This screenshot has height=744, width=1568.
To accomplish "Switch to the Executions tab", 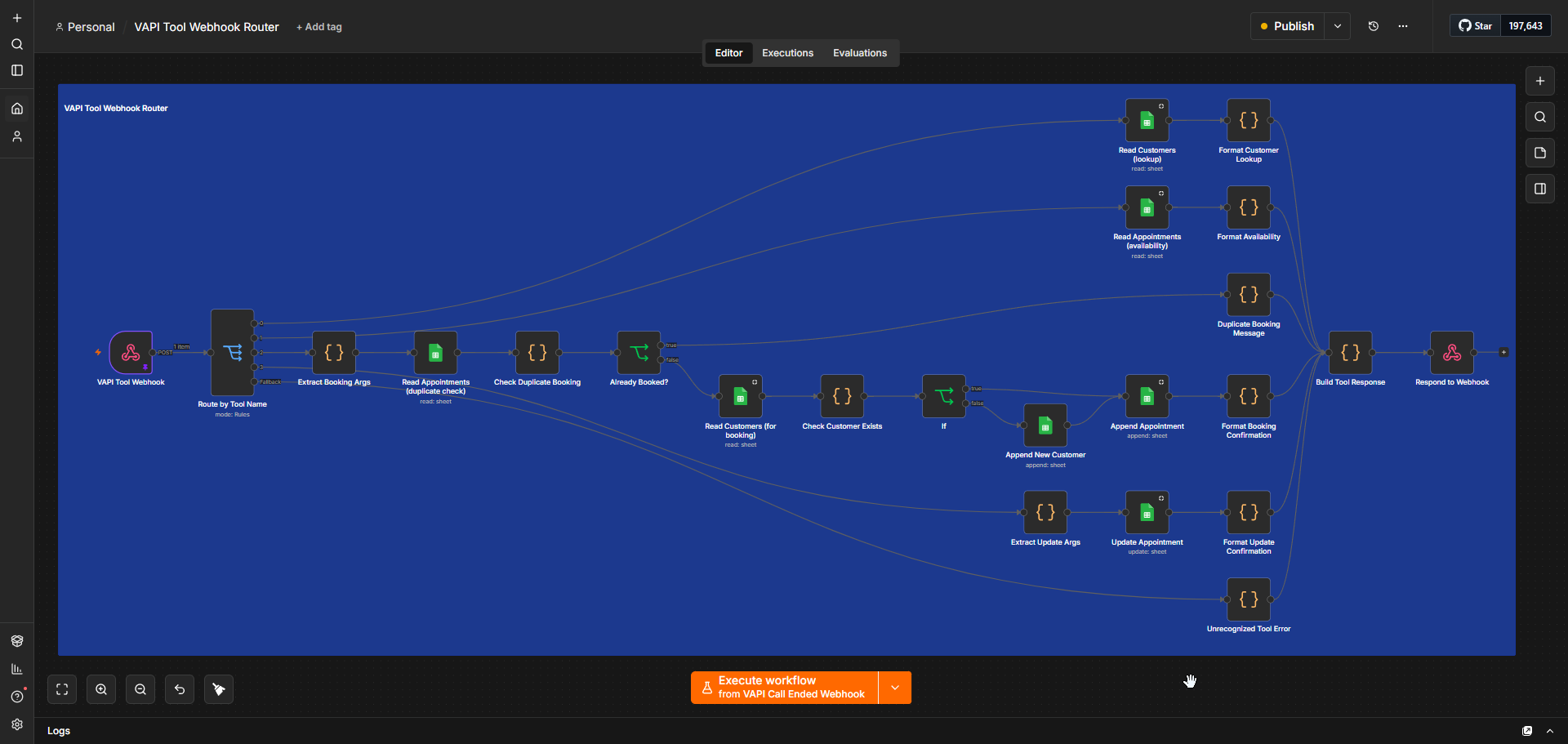I will (787, 53).
